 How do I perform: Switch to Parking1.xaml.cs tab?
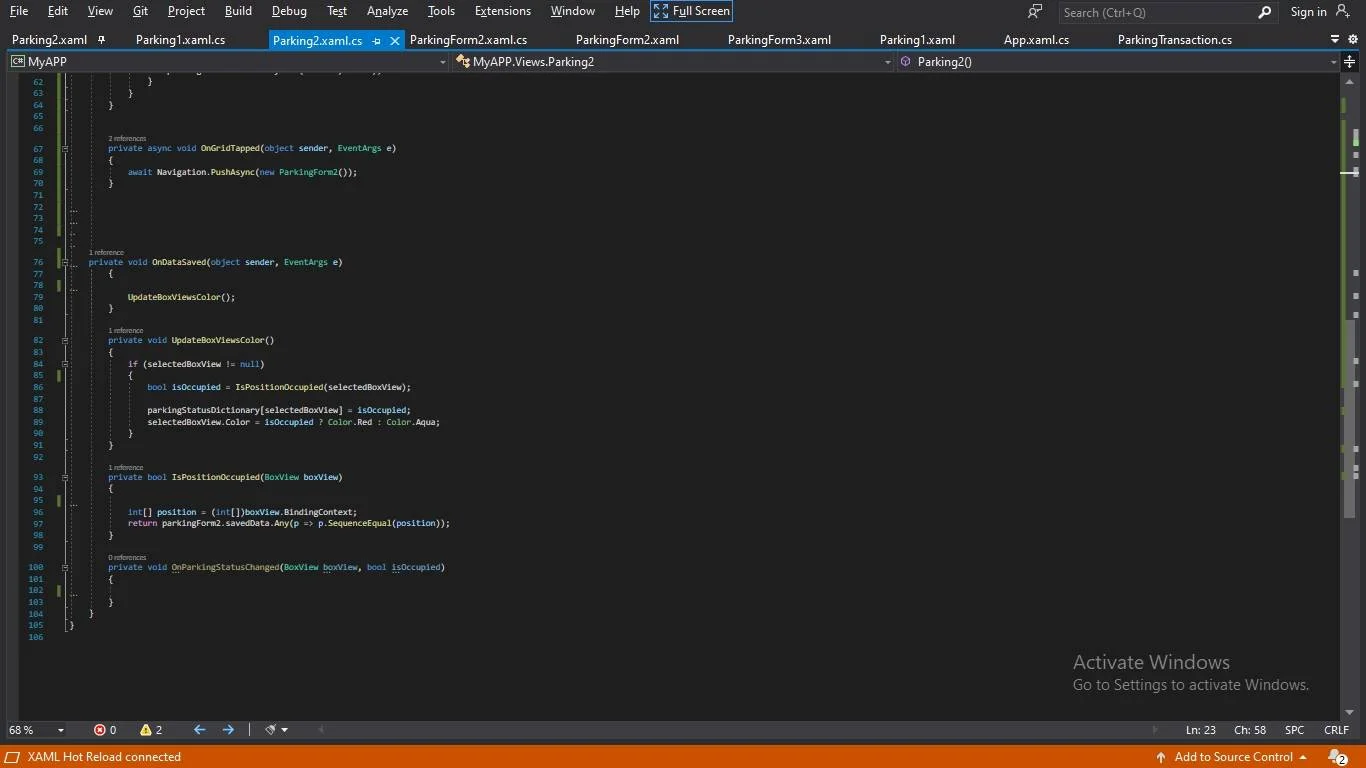point(181,40)
